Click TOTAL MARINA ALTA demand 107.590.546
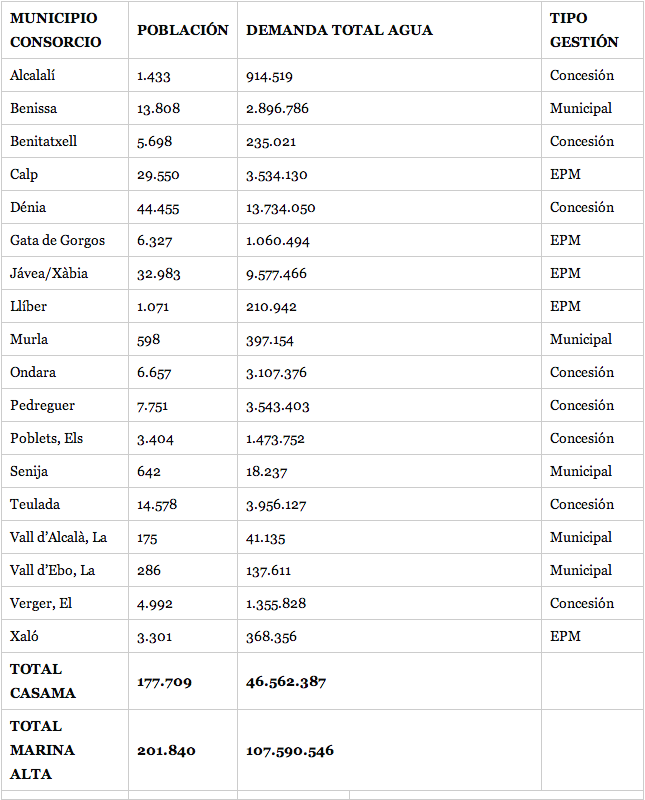Screen dimensions: 645x800 click(290, 750)
